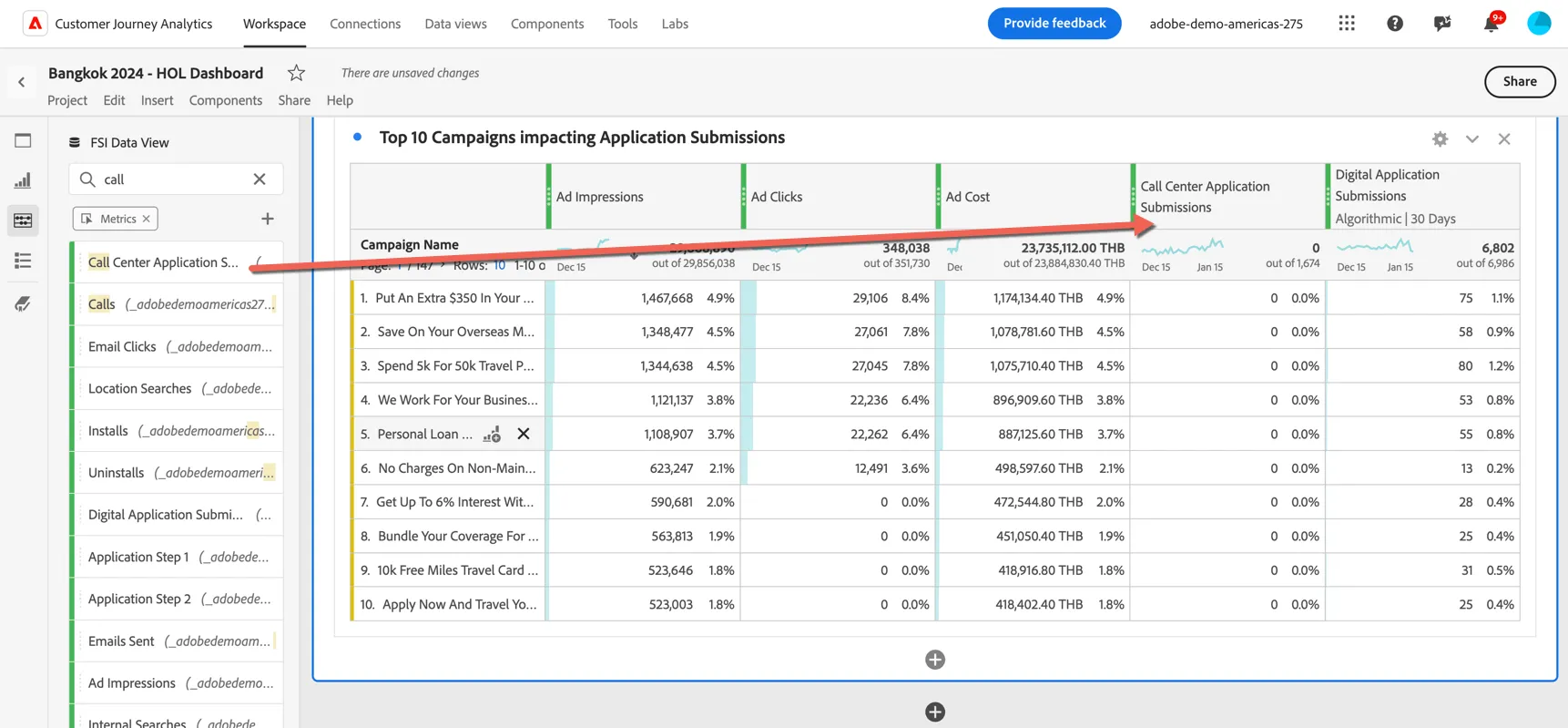The height and width of the screenshot is (728, 1568).
Task: Open the Project menu
Action: (x=67, y=100)
